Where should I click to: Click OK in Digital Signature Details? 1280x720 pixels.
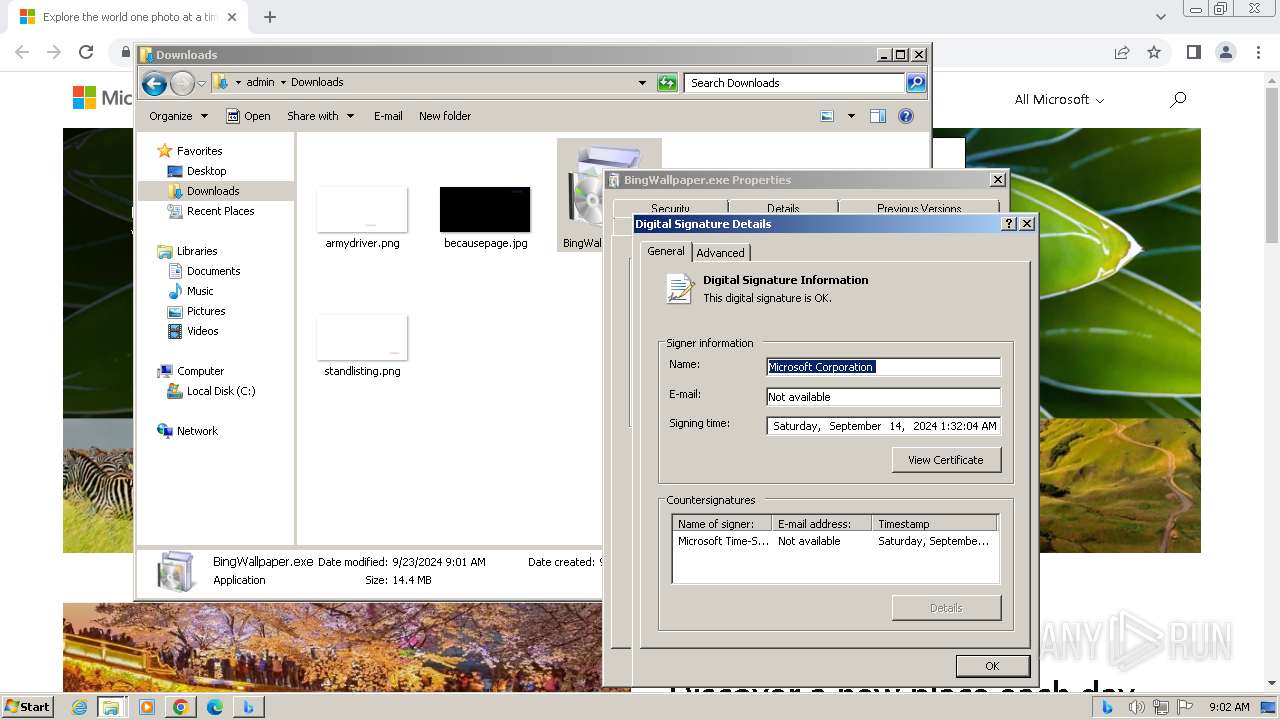[992, 666]
